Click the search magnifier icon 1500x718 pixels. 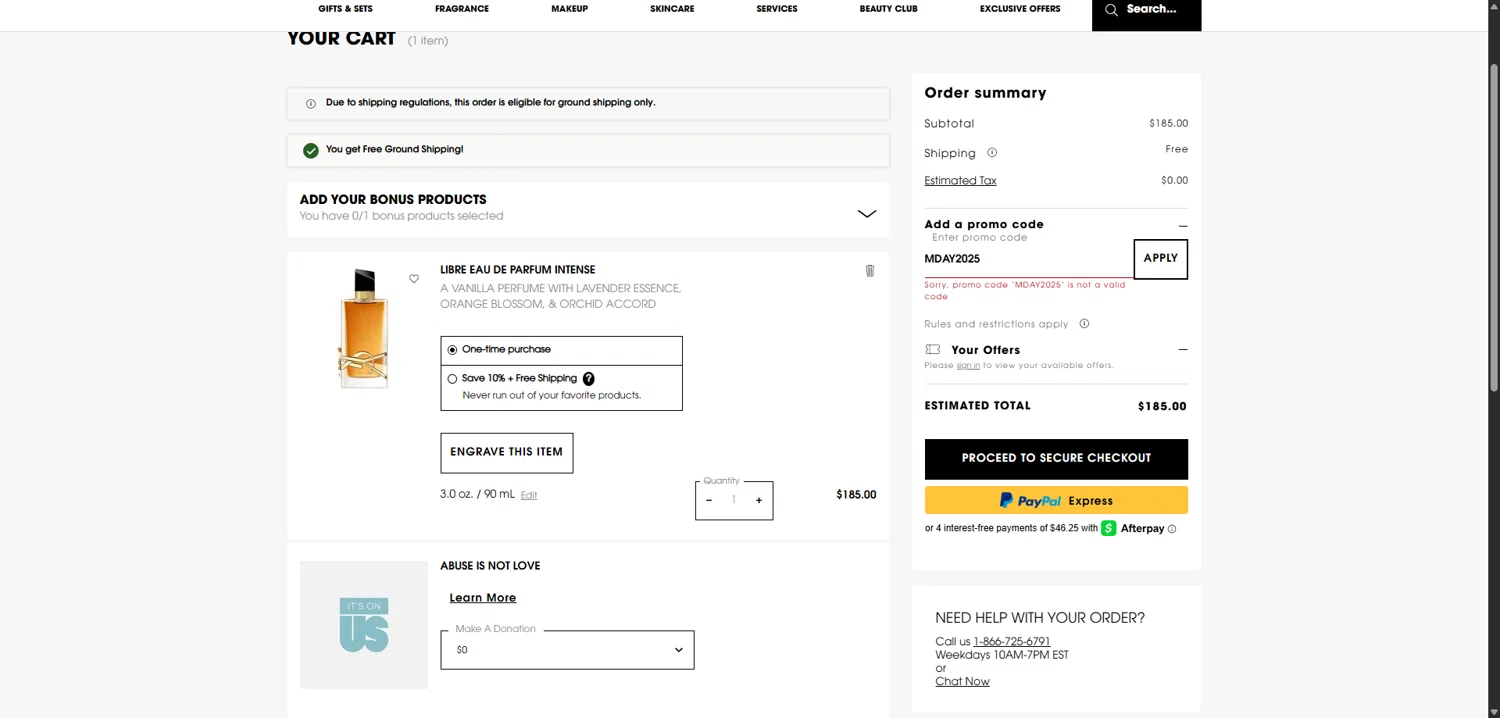pos(1111,10)
